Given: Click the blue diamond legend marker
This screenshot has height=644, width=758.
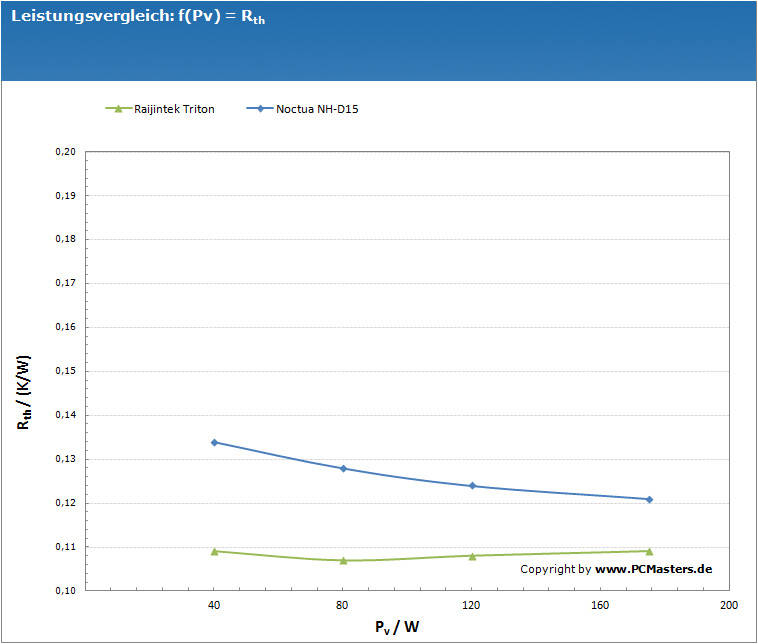Looking at the screenshot, I should tap(260, 109).
